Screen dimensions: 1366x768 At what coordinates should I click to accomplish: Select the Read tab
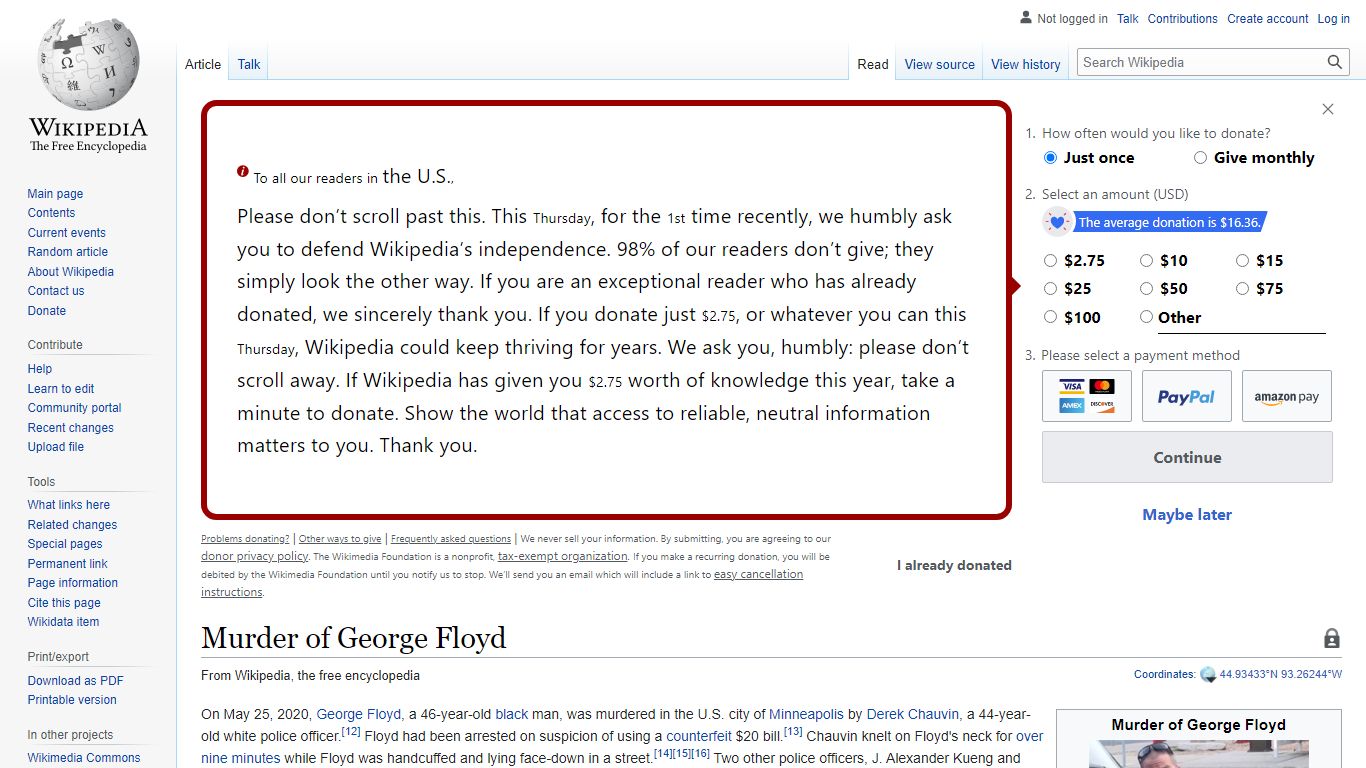[x=872, y=64]
